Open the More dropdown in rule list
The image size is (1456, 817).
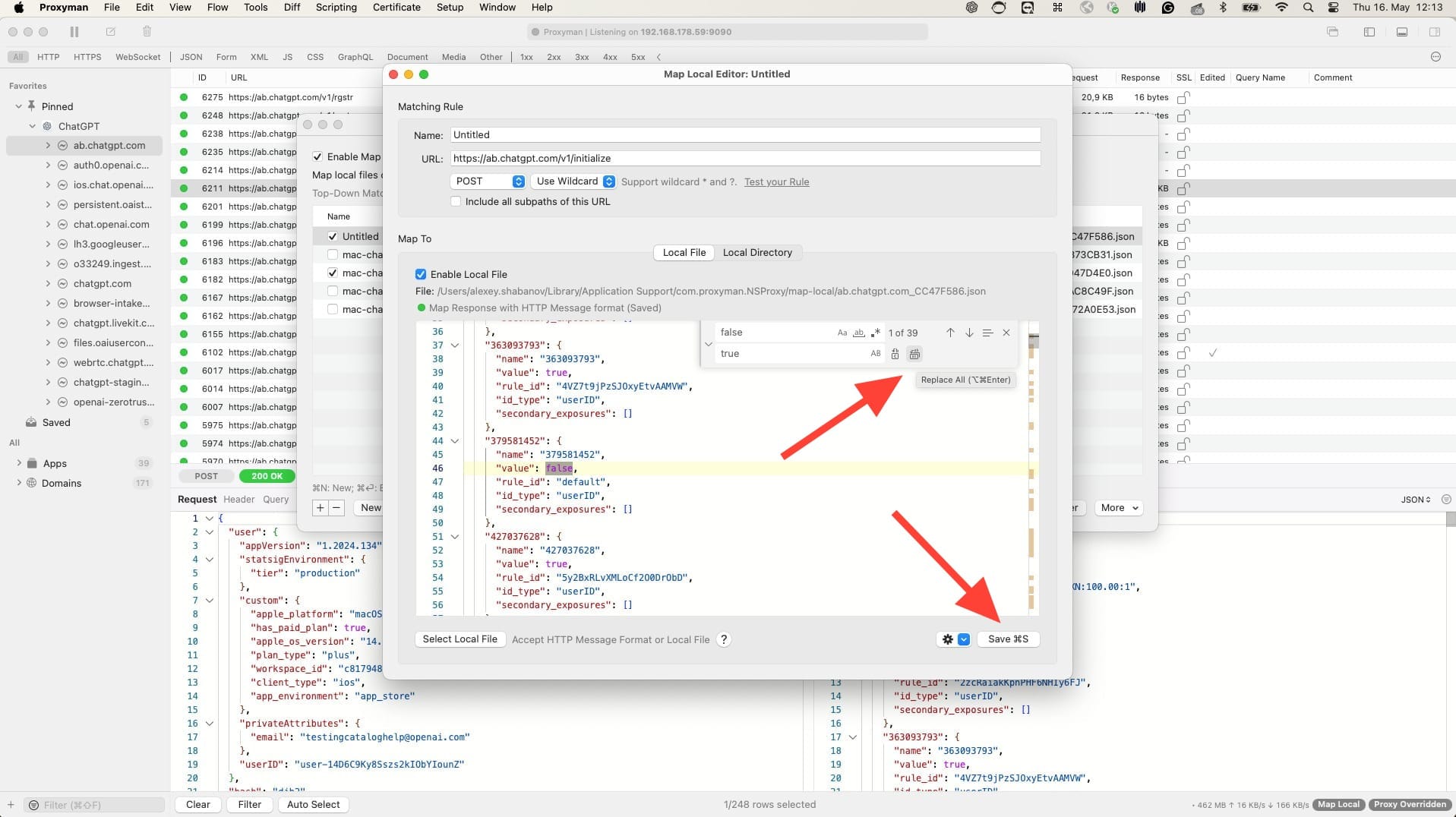coord(1119,508)
